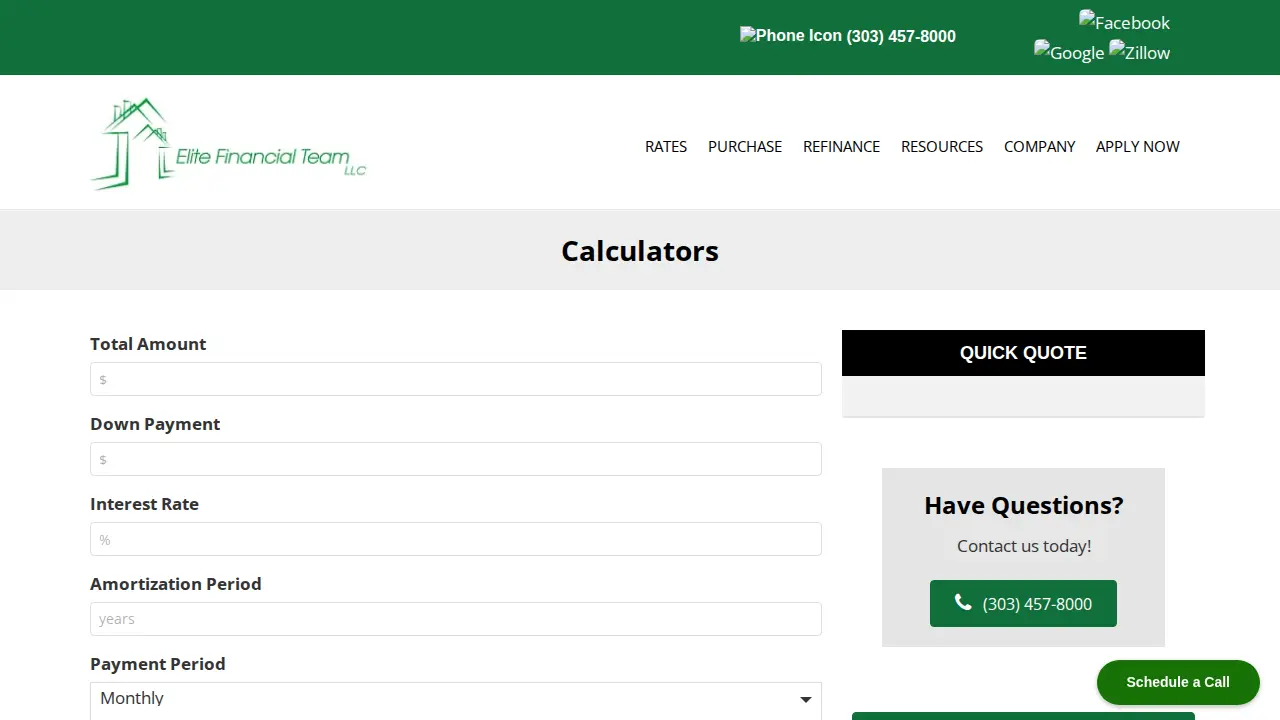This screenshot has width=1280, height=720.
Task: Click the Down Payment label
Action: (155, 424)
